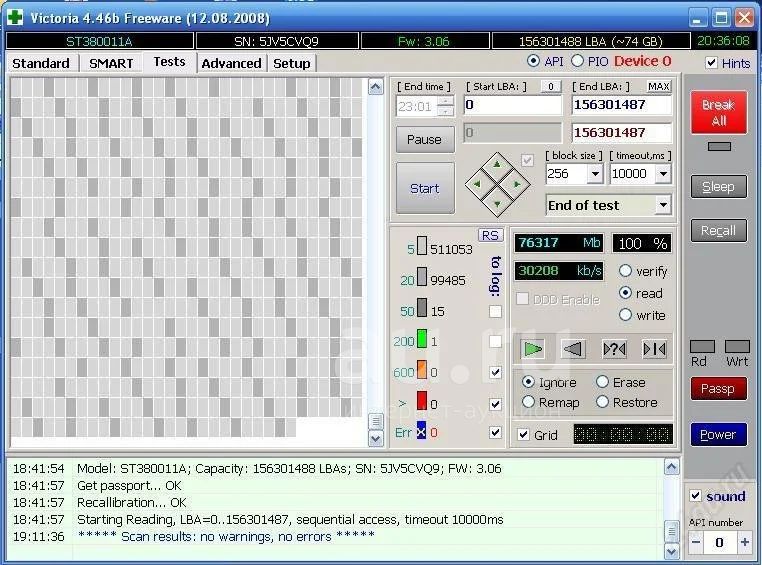
Task: Switch to the SMART tab
Action: tap(111, 63)
